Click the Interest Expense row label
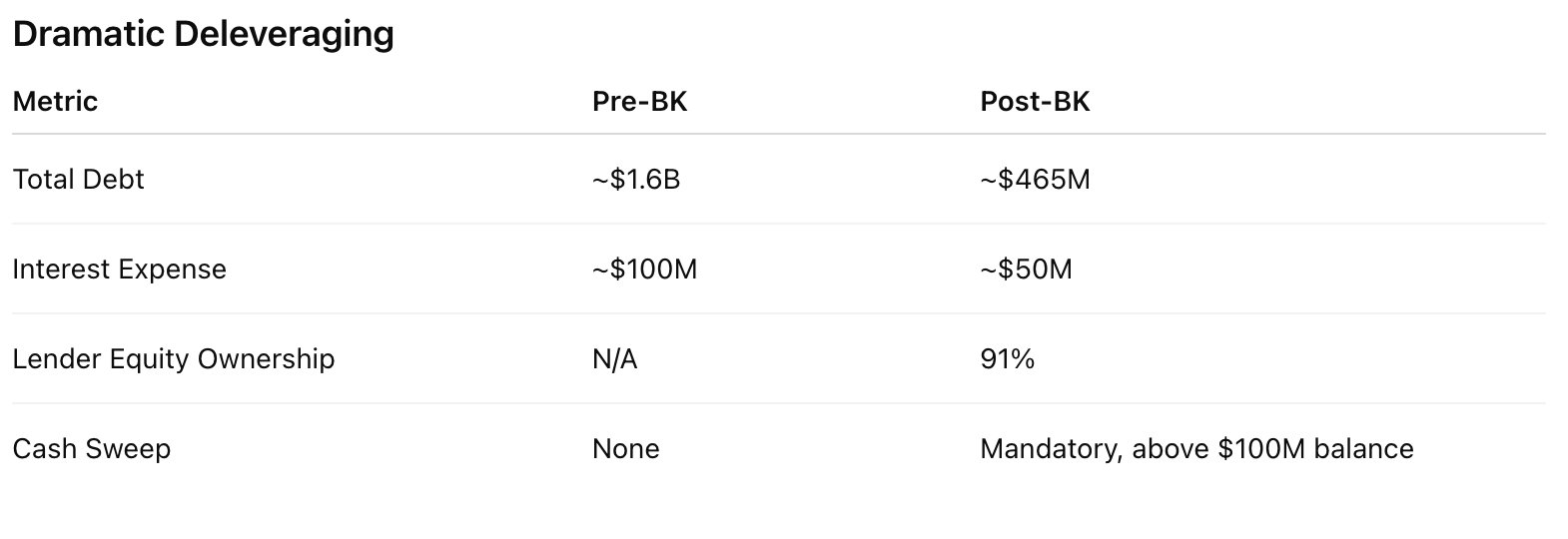 (x=119, y=269)
